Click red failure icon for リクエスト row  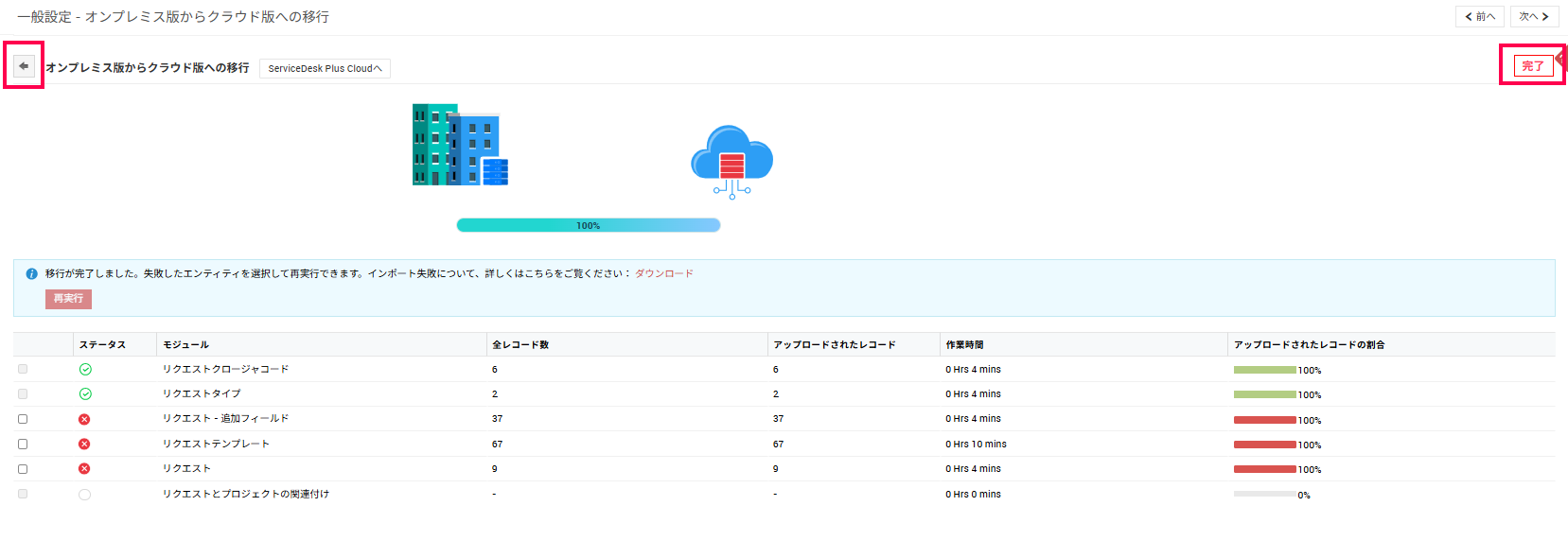point(84,469)
